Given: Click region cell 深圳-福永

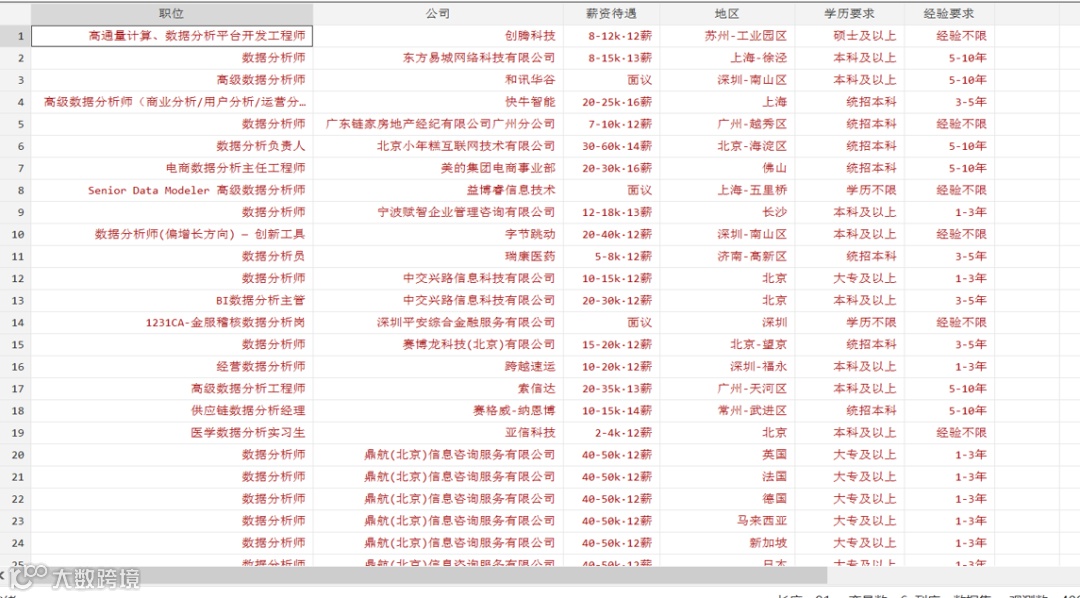Looking at the screenshot, I should [727, 367].
